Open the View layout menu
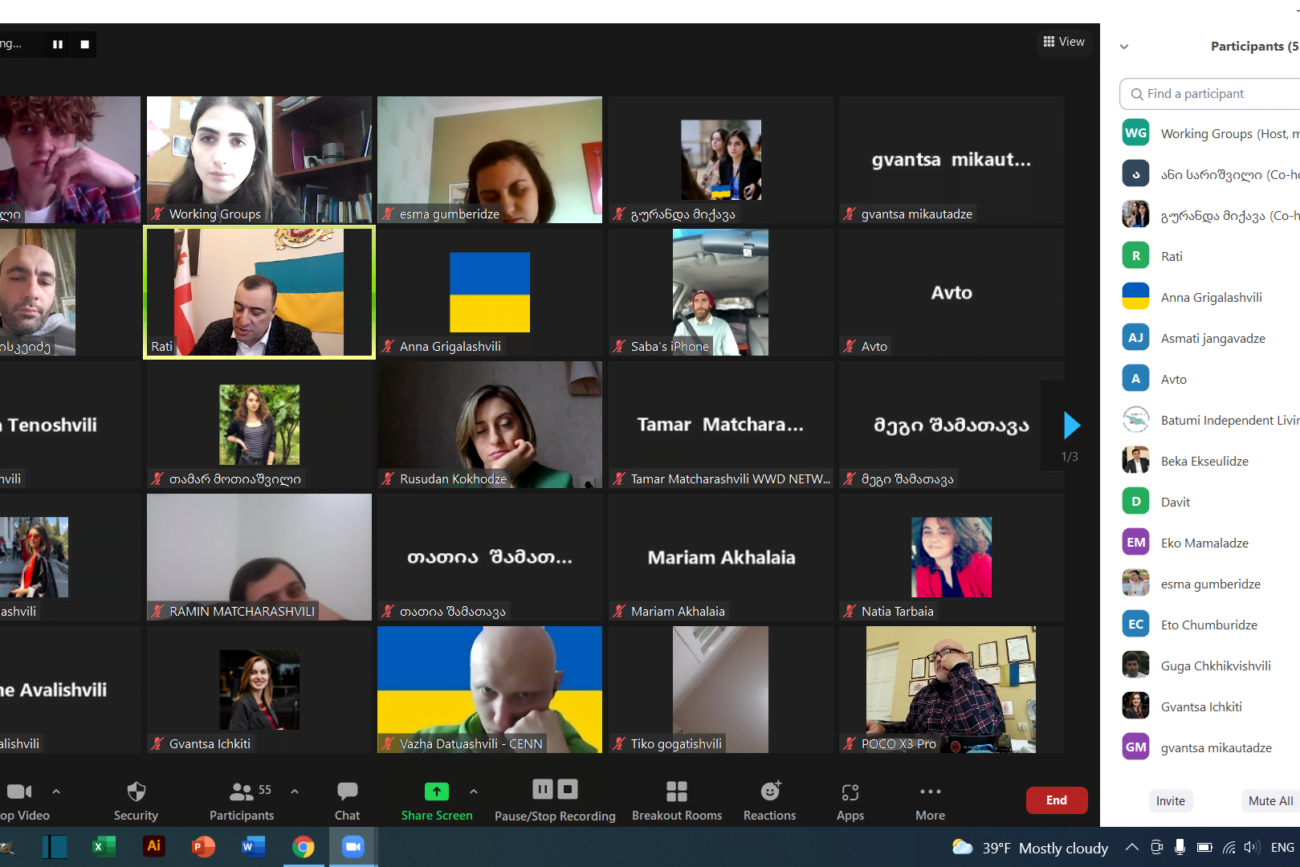1300x867 pixels. pos(1063,42)
